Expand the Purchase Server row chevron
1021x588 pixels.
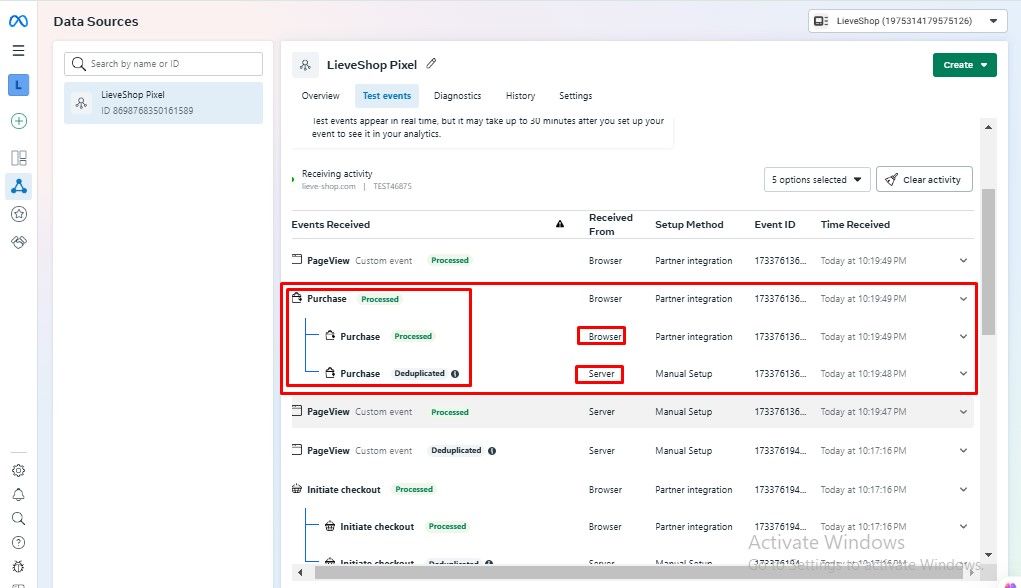(x=964, y=374)
